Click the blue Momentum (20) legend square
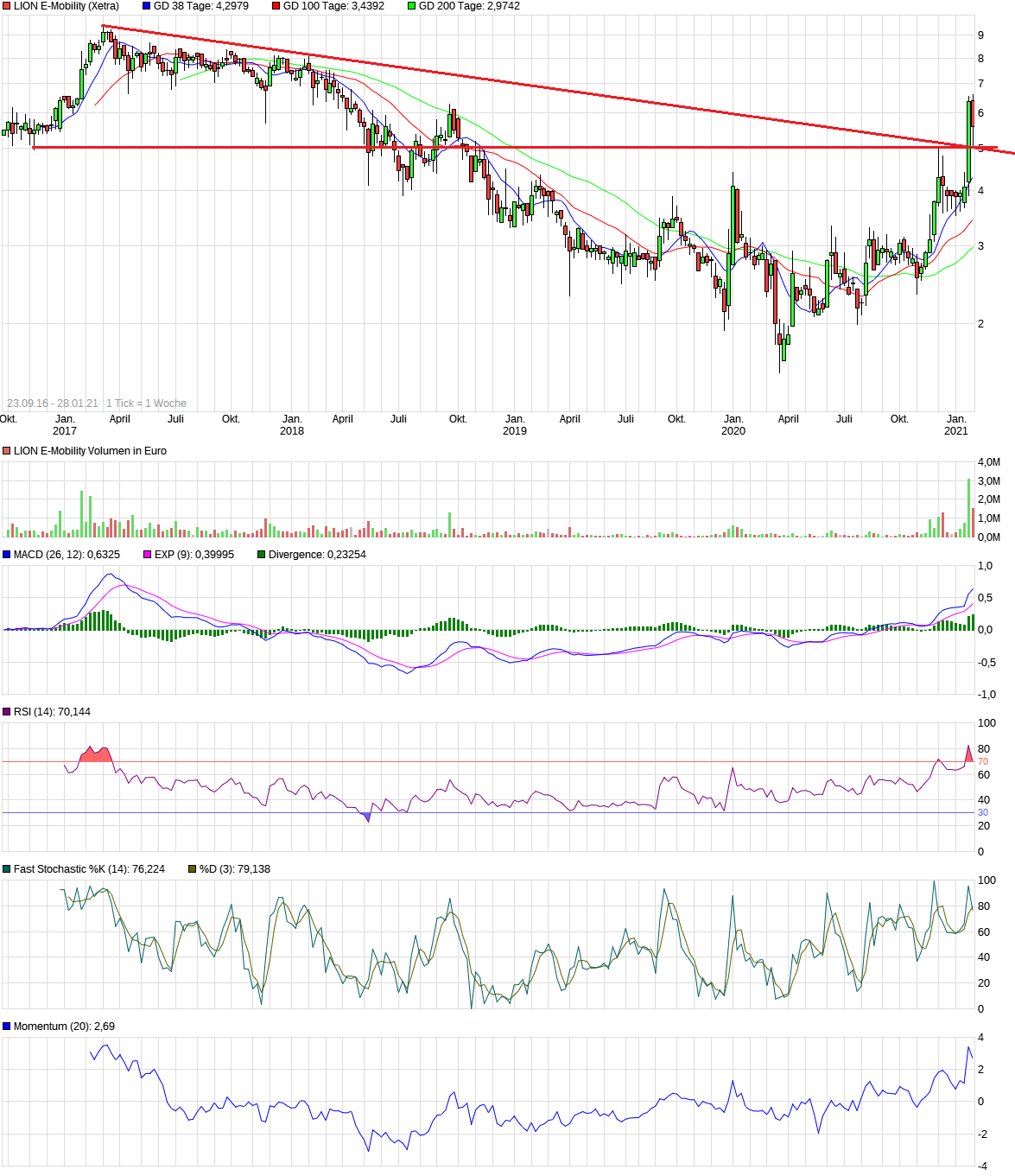The image size is (1015, 1176). click(x=7, y=1027)
